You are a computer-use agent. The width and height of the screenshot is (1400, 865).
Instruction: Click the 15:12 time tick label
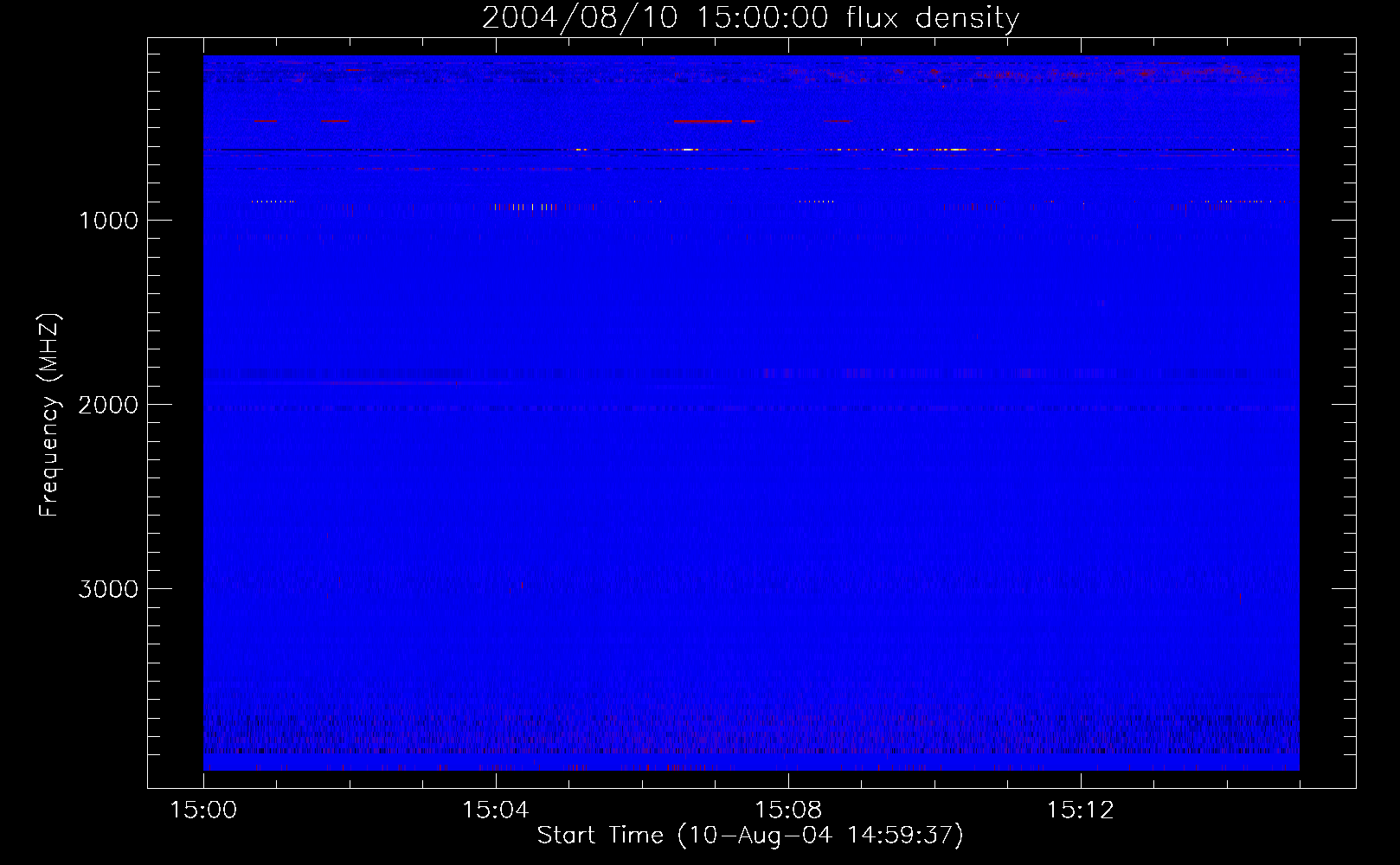[1080, 810]
